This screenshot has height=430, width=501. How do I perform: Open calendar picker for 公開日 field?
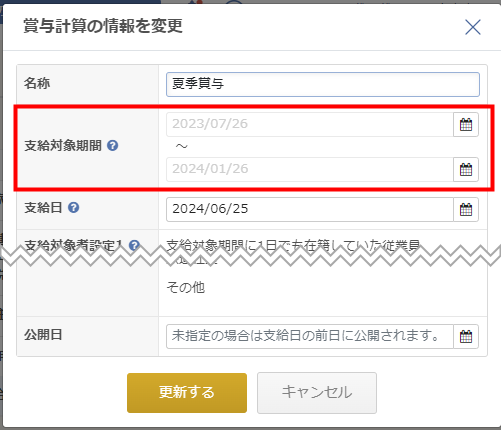coord(466,336)
